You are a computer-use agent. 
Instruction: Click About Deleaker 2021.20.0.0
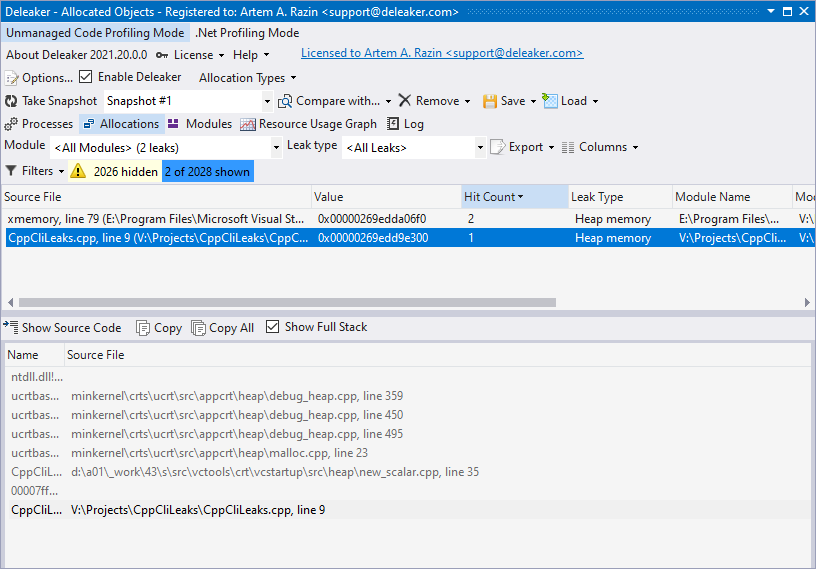pyautogui.click(x=76, y=55)
